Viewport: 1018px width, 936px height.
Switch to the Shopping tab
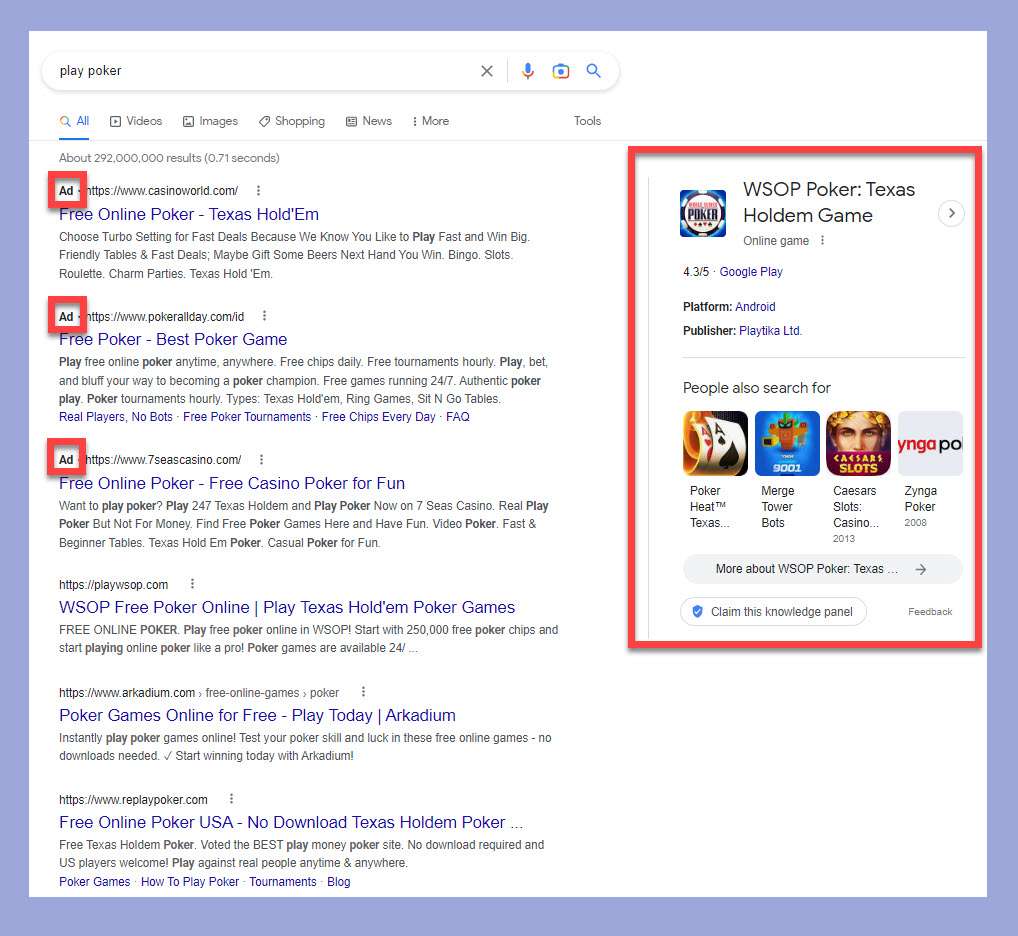pos(292,121)
